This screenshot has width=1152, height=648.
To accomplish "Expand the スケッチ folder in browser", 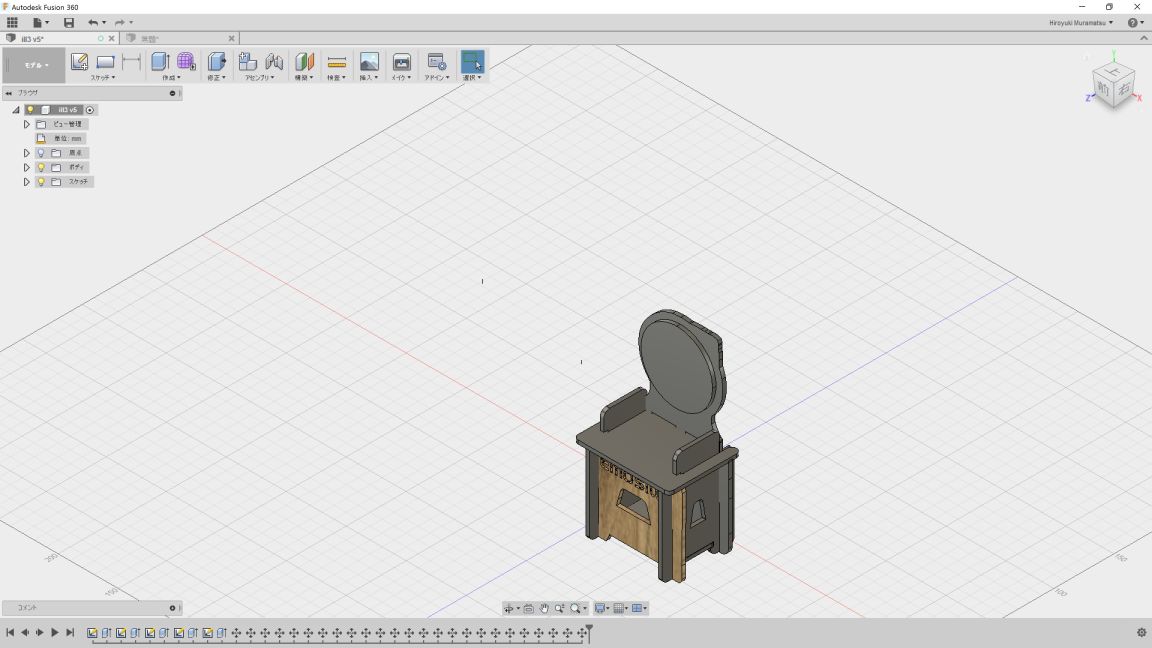I will [x=26, y=181].
